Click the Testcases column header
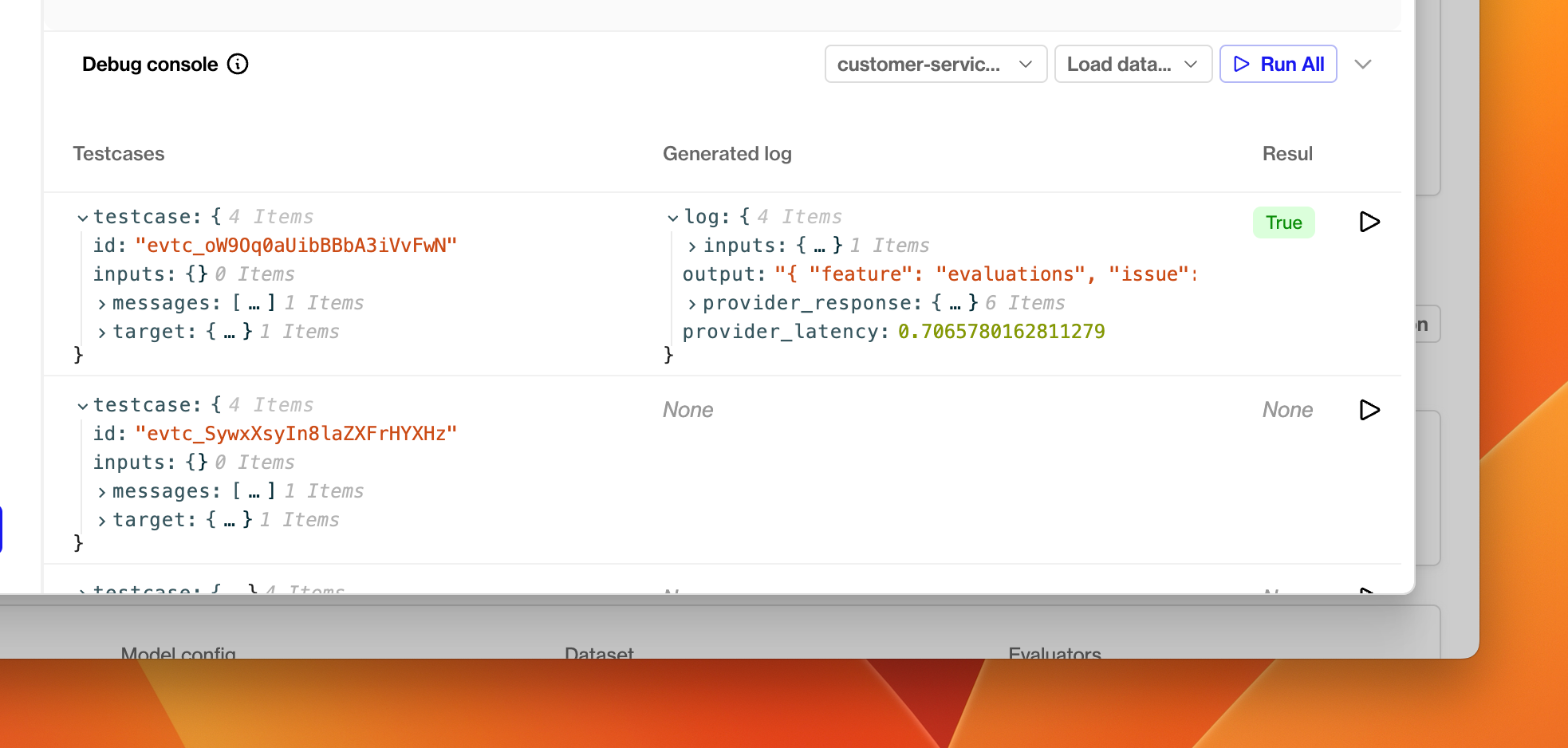Image resolution: width=1568 pixels, height=748 pixels. coord(119,154)
